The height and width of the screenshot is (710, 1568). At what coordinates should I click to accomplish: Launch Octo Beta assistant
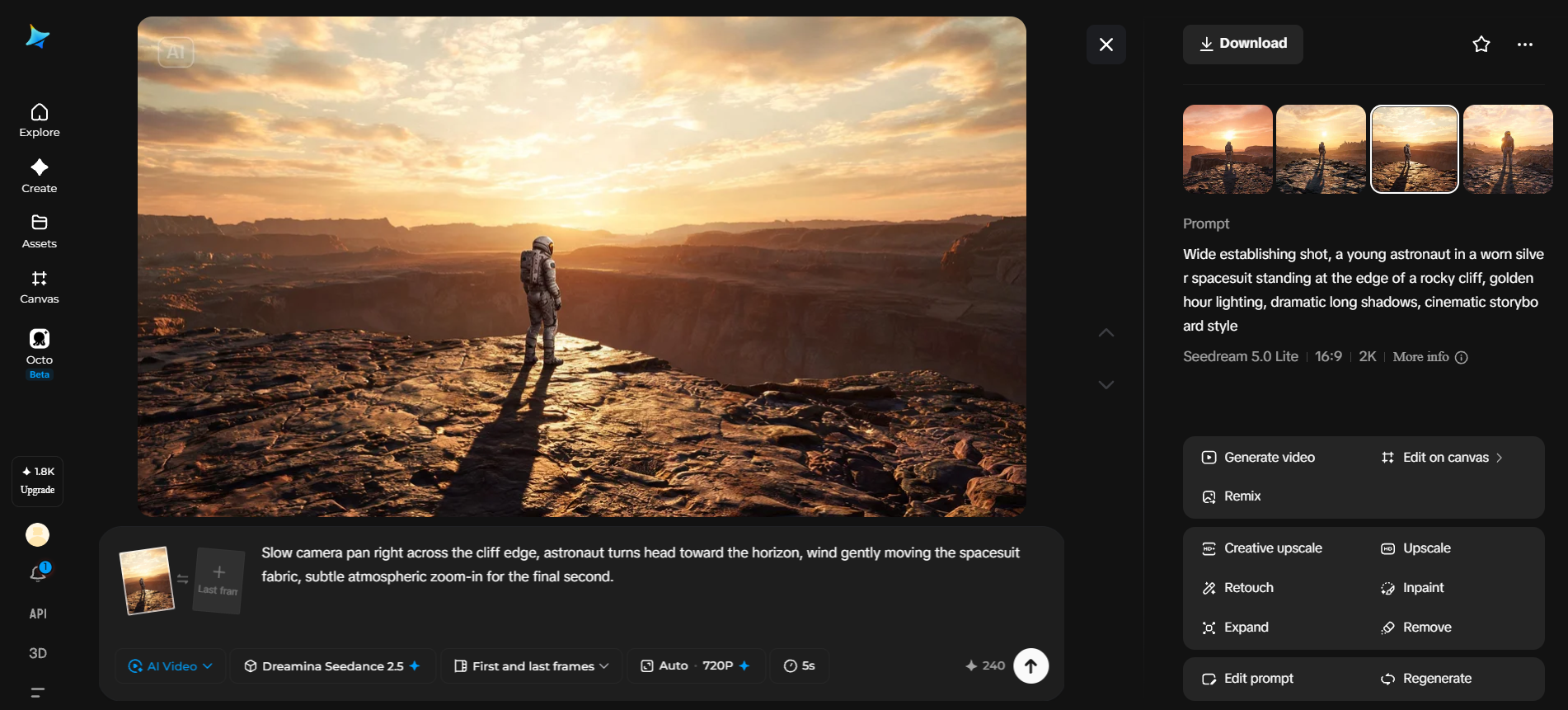40,353
